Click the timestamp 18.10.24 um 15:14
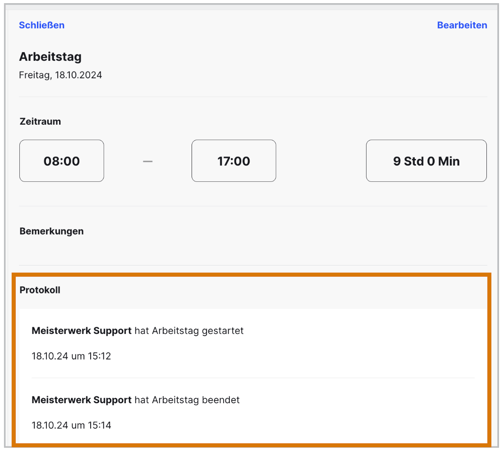The height and width of the screenshot is (450, 504). point(71,425)
